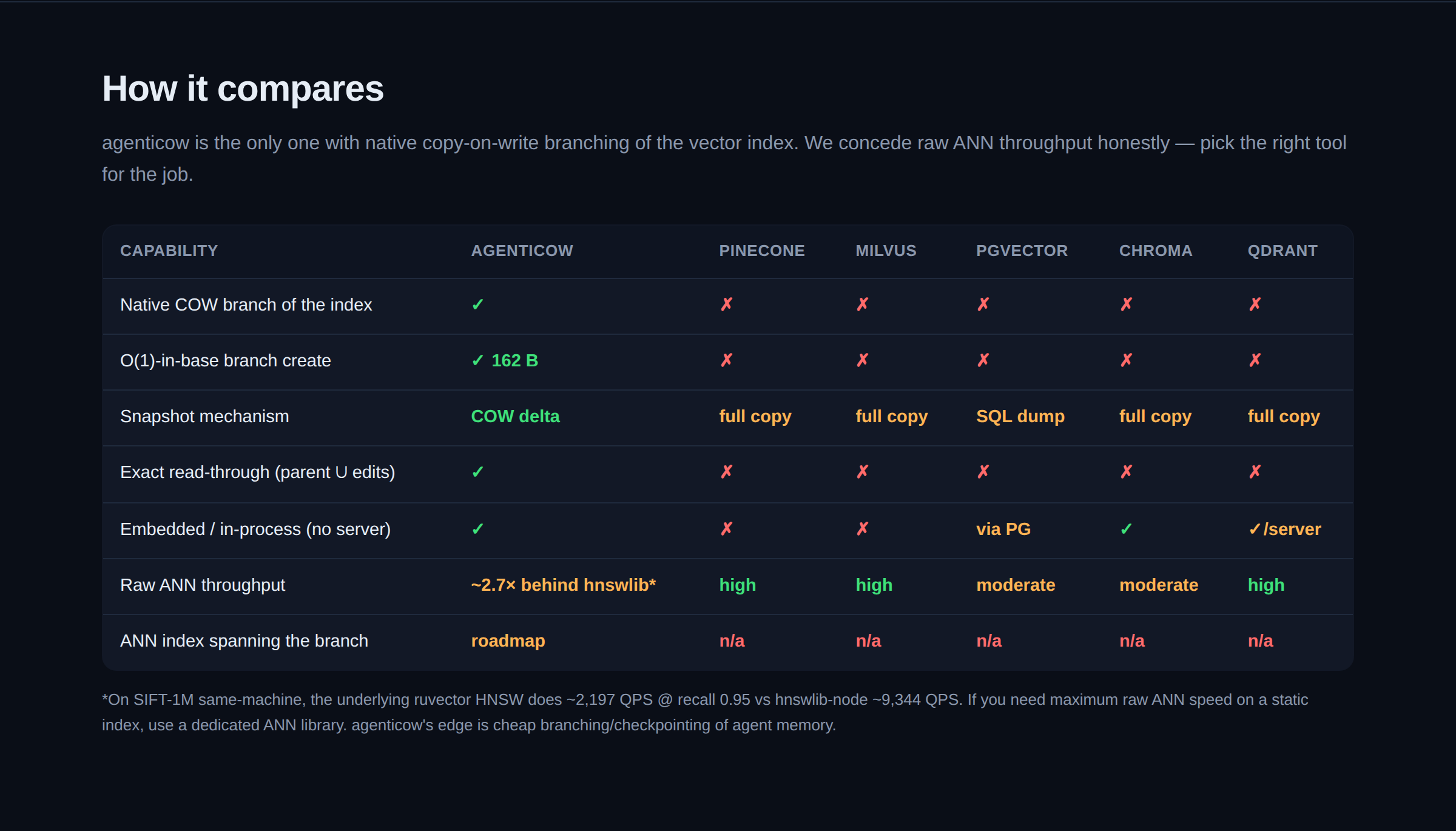1456x831 pixels.
Task: Click the Pinecone cross for Embedded / in-process
Action: click(x=726, y=529)
